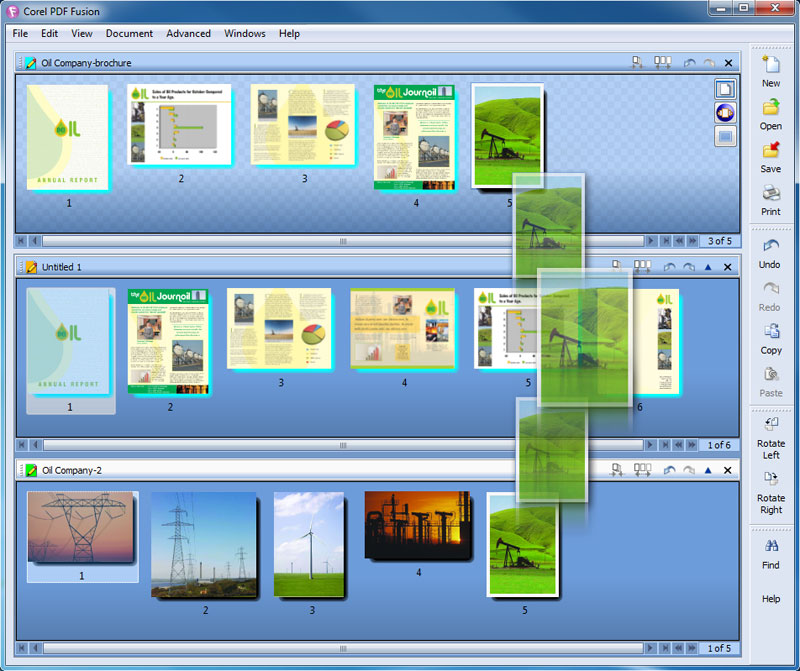The height and width of the screenshot is (671, 800).
Task: Click the Undo icon in sidebar
Action: coord(770,247)
